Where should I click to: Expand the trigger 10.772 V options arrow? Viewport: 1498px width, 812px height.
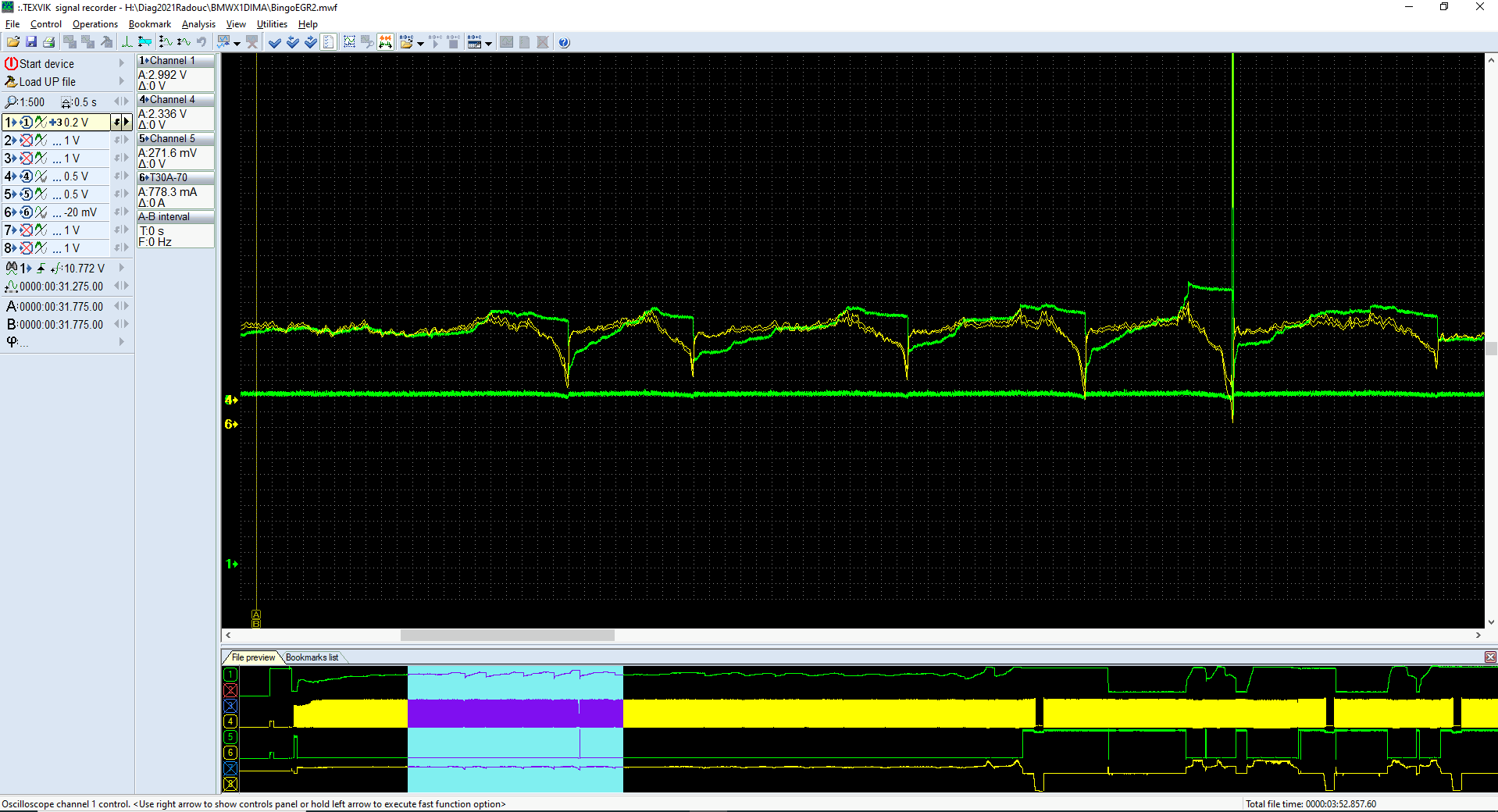(x=122, y=268)
